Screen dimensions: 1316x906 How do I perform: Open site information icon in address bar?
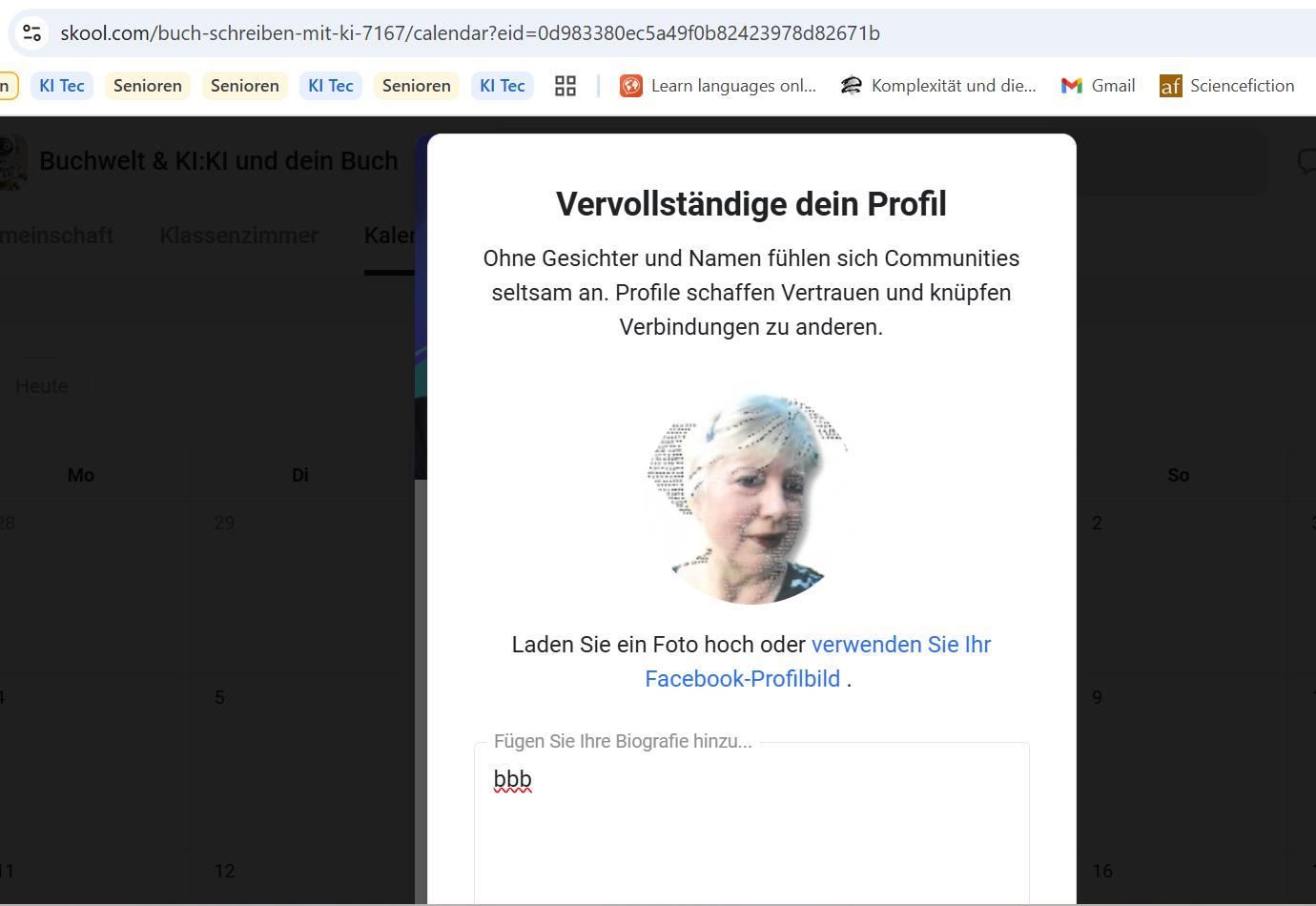(31, 33)
